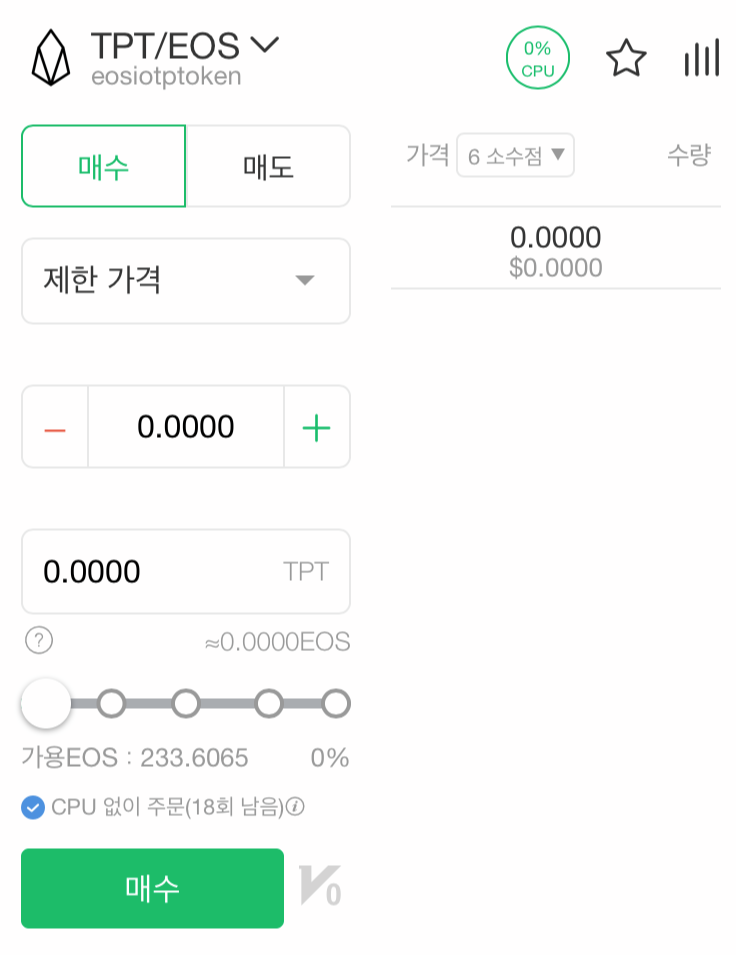Switch to the 매도 sell tab
Viewport: 736px width, 955px height.
[268, 166]
